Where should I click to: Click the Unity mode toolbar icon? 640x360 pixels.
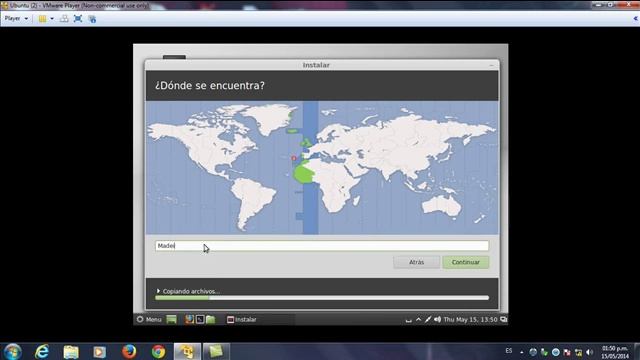[92, 19]
